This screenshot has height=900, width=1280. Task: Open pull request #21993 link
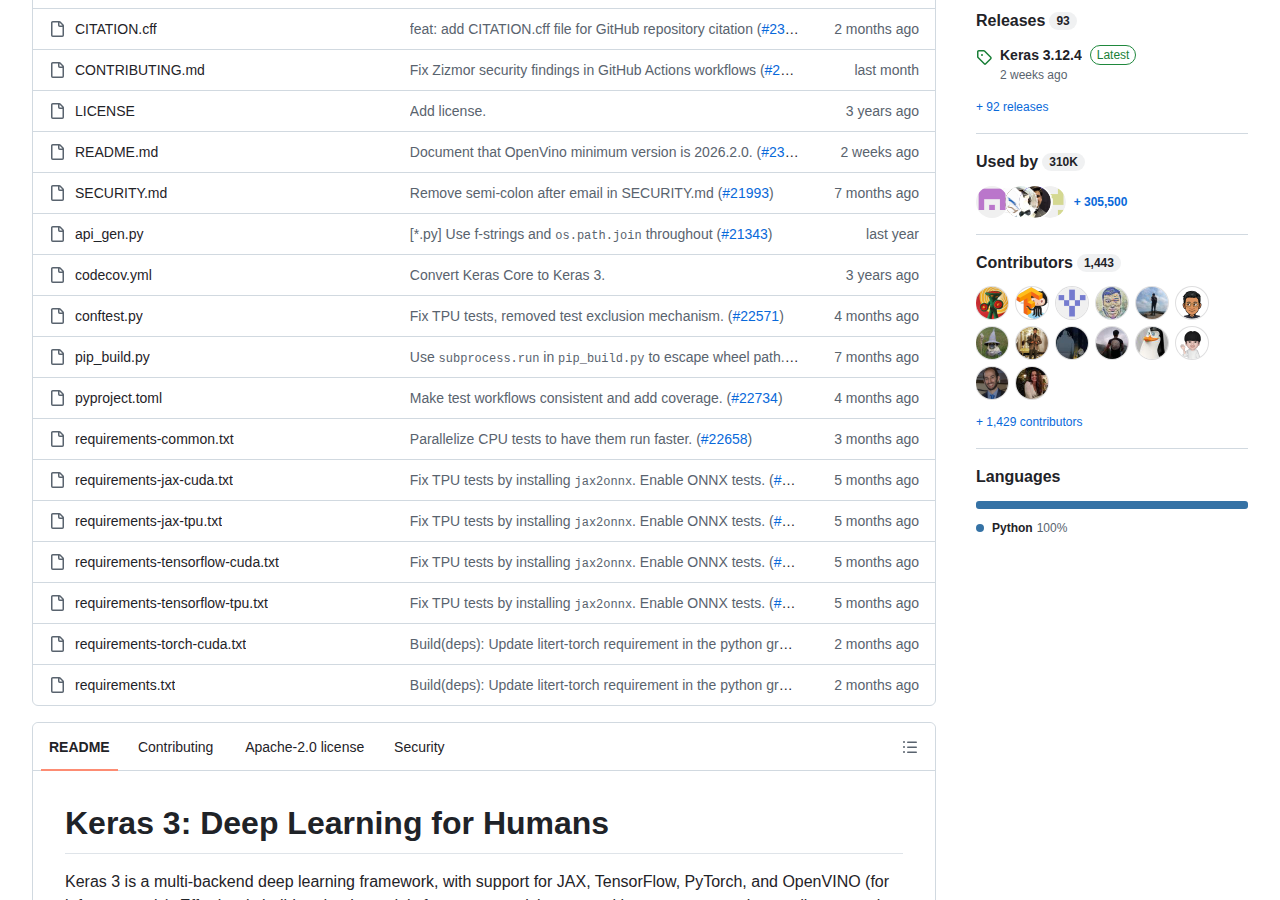746,193
